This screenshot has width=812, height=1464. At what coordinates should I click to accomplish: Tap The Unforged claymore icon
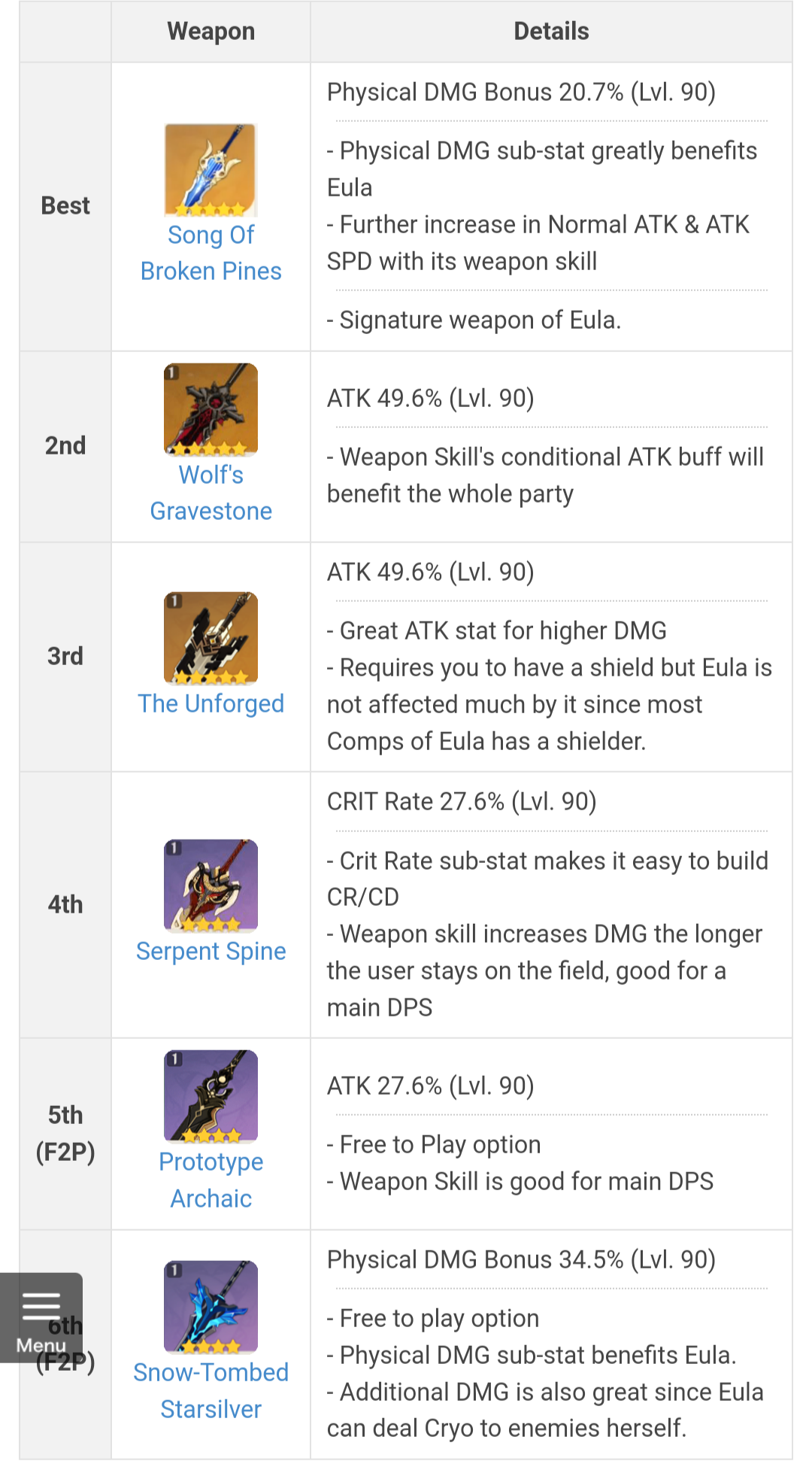[211, 638]
